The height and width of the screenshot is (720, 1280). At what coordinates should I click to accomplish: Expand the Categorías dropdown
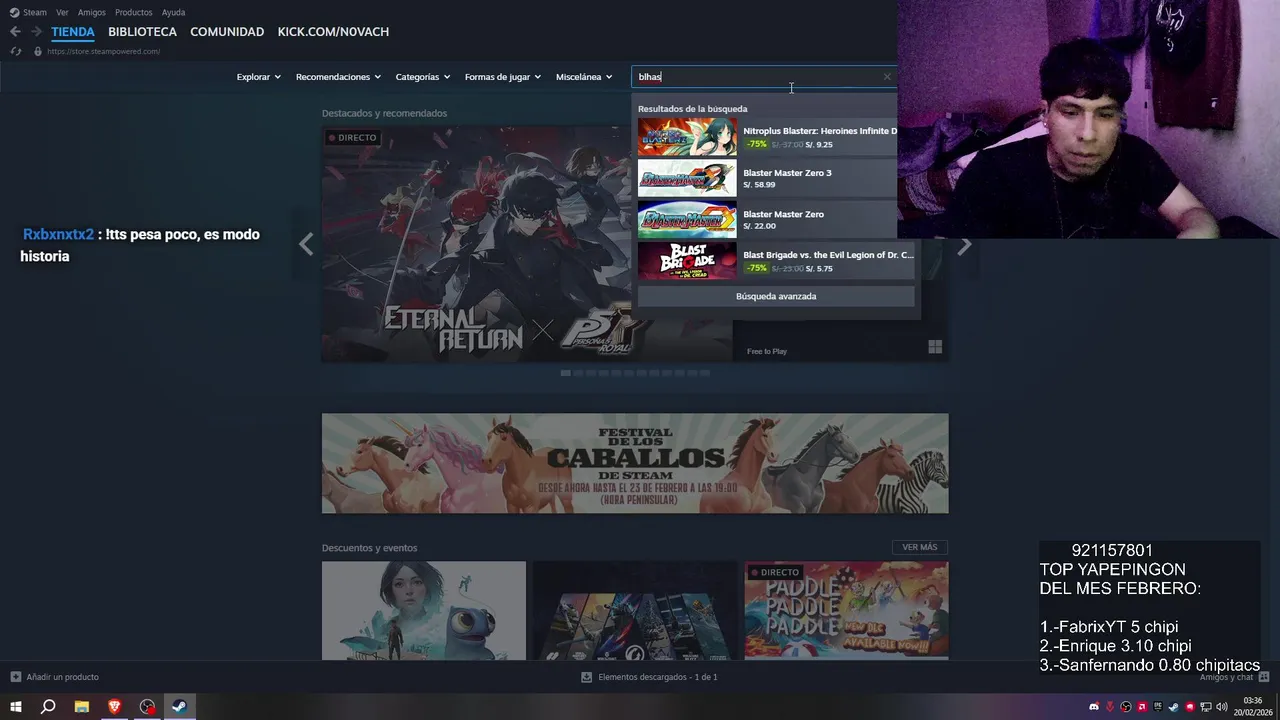coord(422,77)
